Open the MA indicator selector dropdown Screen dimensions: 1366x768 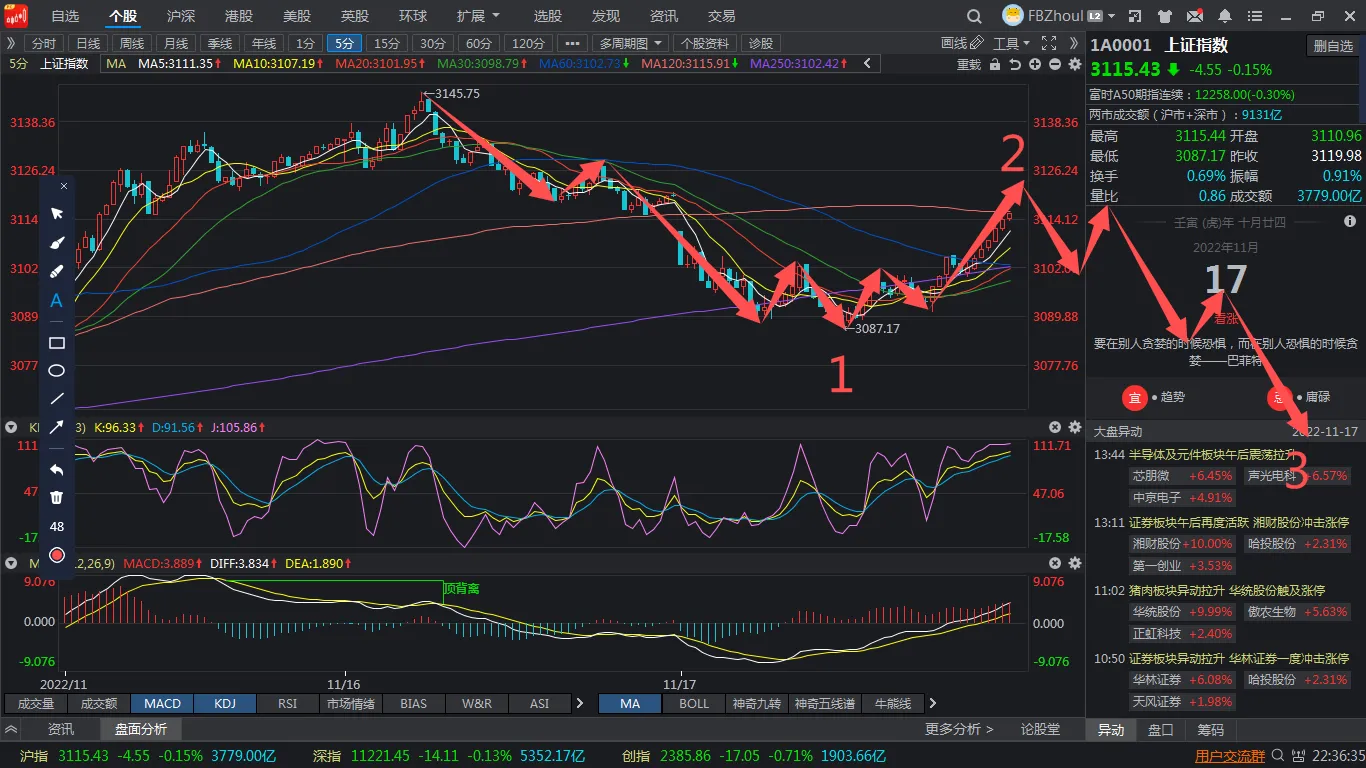coord(115,63)
